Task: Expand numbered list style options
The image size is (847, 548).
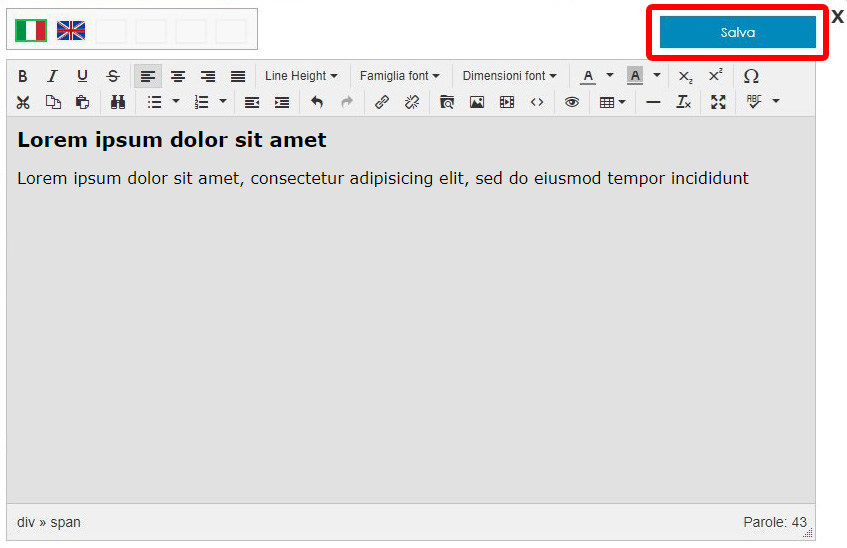Action: [223, 101]
